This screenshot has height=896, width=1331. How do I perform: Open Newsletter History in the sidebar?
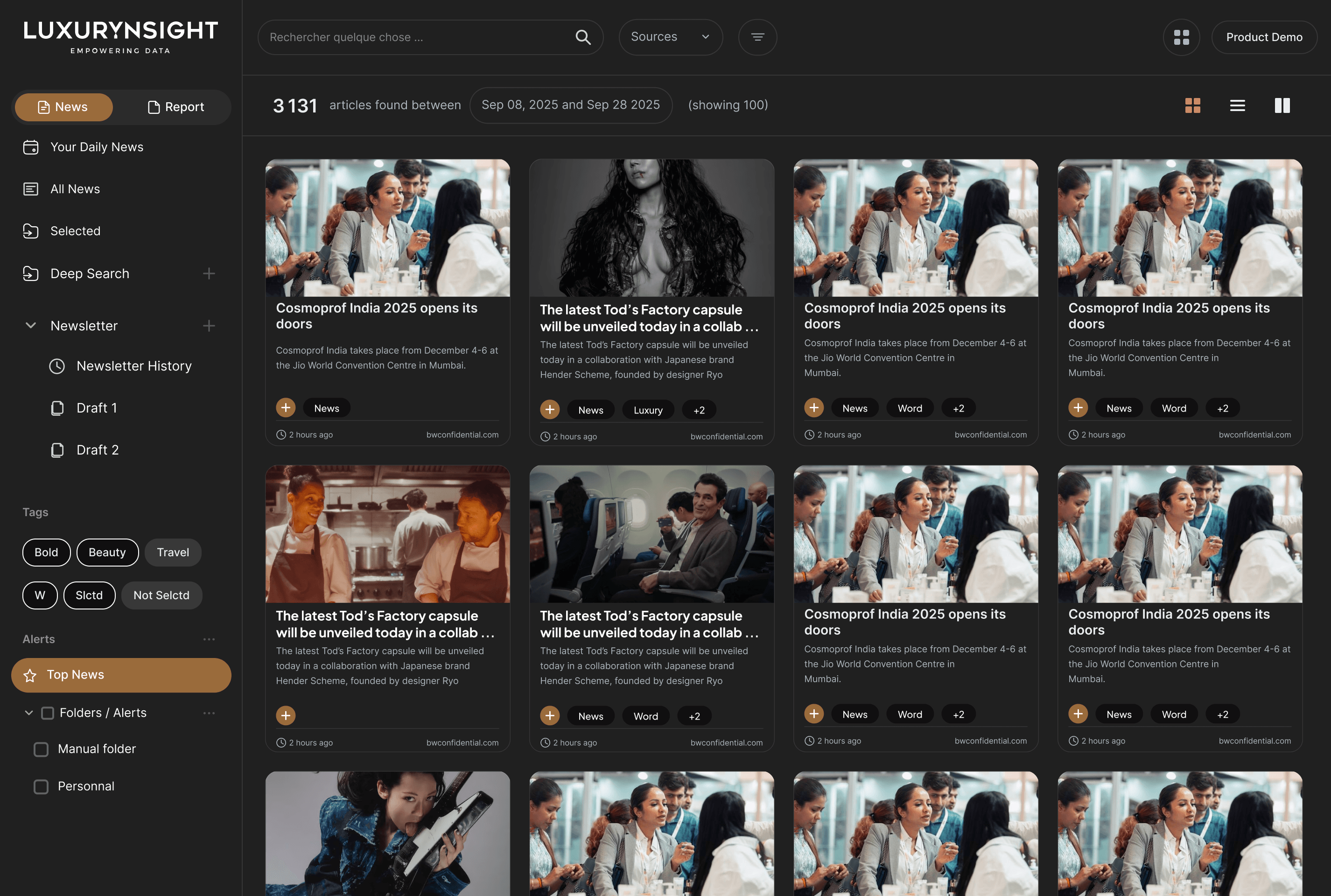click(134, 366)
